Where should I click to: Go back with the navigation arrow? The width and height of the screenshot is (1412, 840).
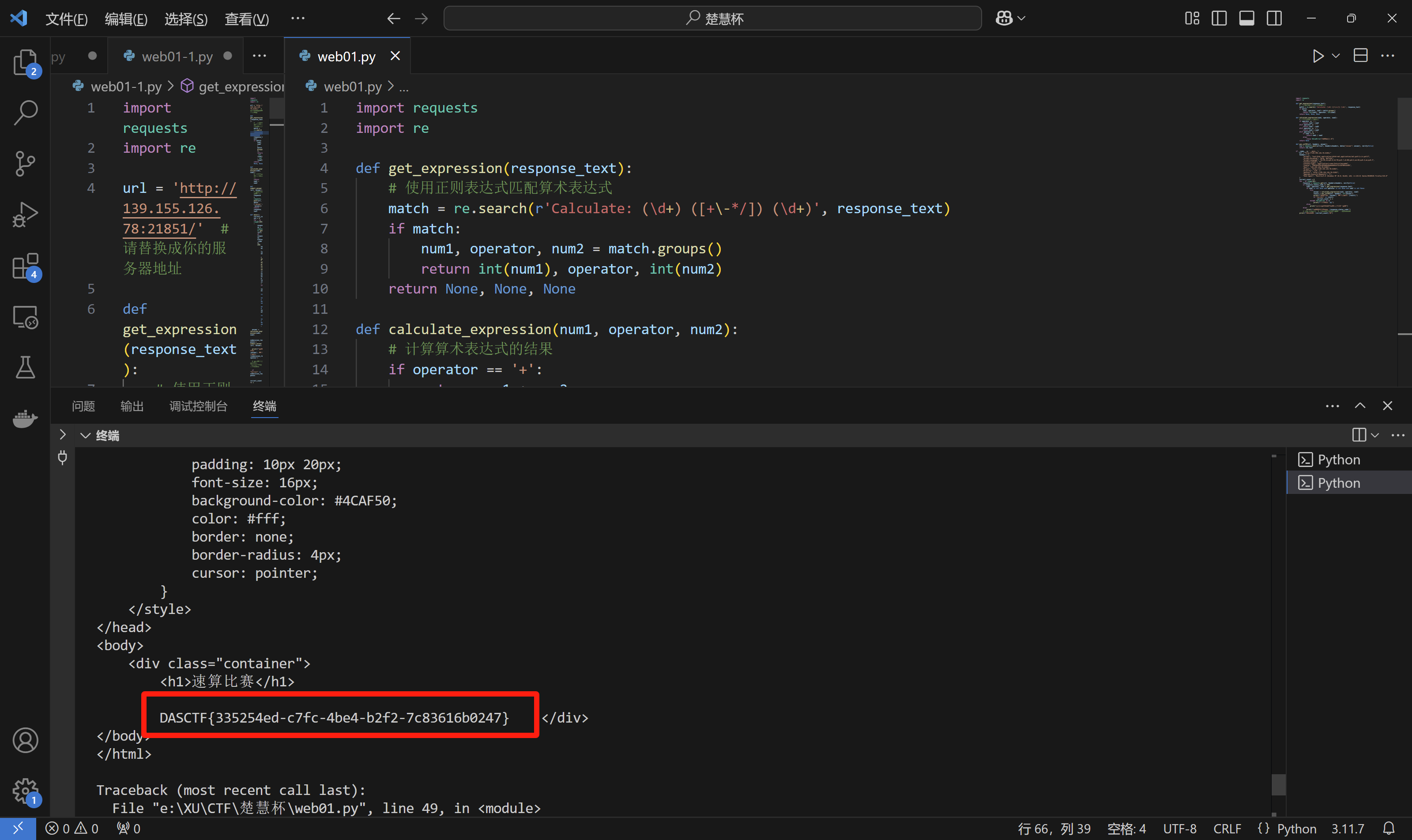point(393,19)
